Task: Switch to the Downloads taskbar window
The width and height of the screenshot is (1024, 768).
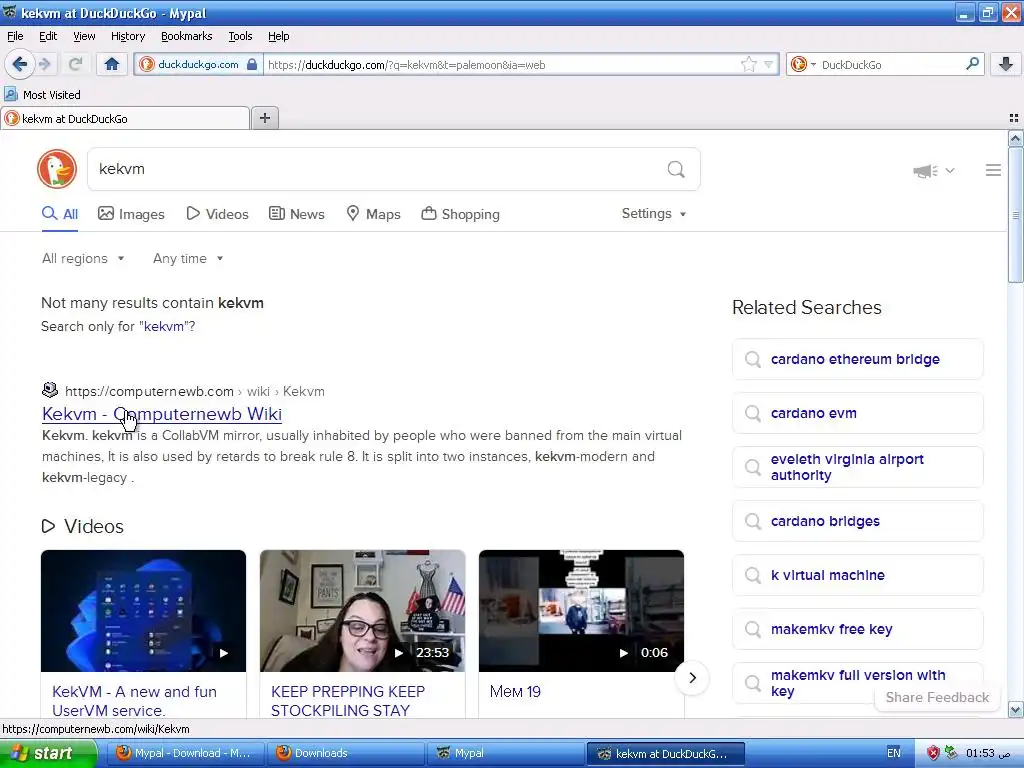Action: (x=346, y=753)
